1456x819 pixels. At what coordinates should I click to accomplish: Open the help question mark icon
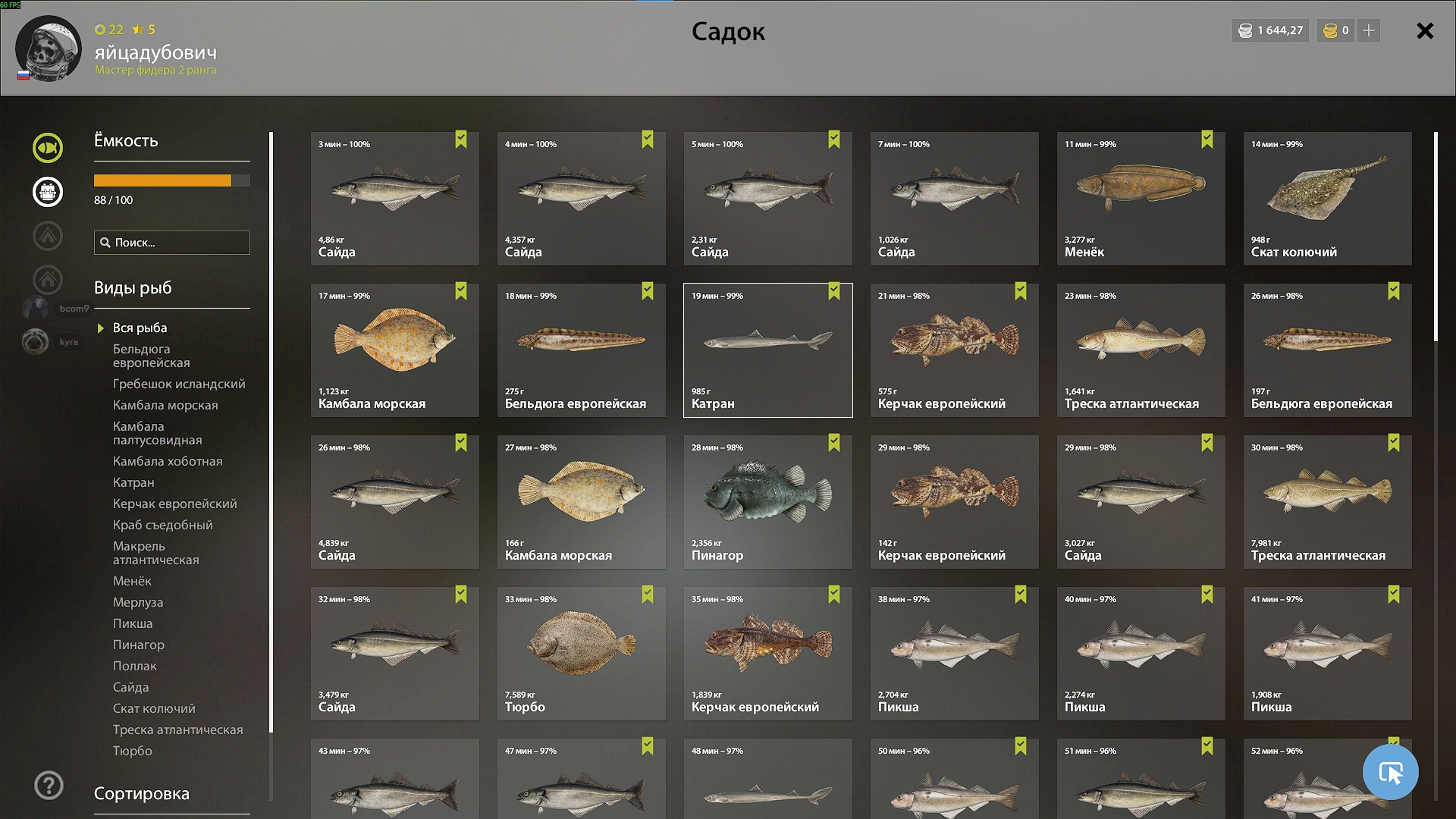click(x=49, y=786)
